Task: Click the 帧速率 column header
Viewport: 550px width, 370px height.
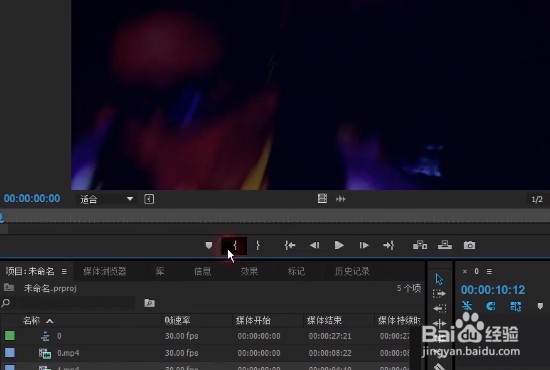Action: [177, 321]
